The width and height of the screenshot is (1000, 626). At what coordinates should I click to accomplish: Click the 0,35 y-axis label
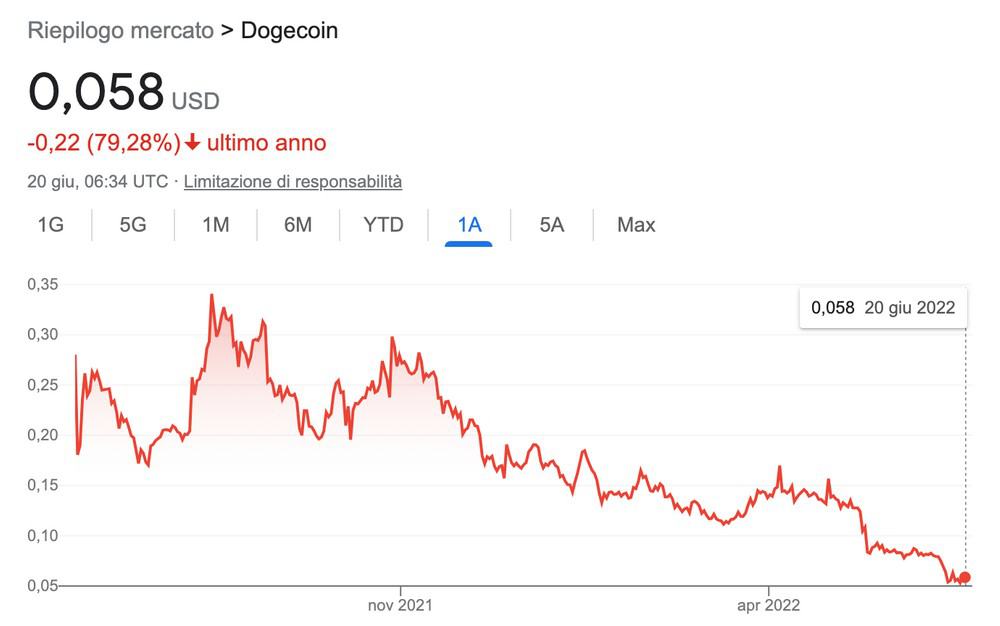click(x=43, y=284)
